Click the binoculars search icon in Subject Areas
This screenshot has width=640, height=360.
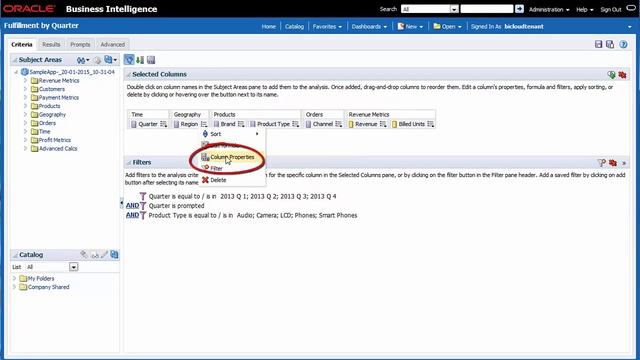[81, 60]
